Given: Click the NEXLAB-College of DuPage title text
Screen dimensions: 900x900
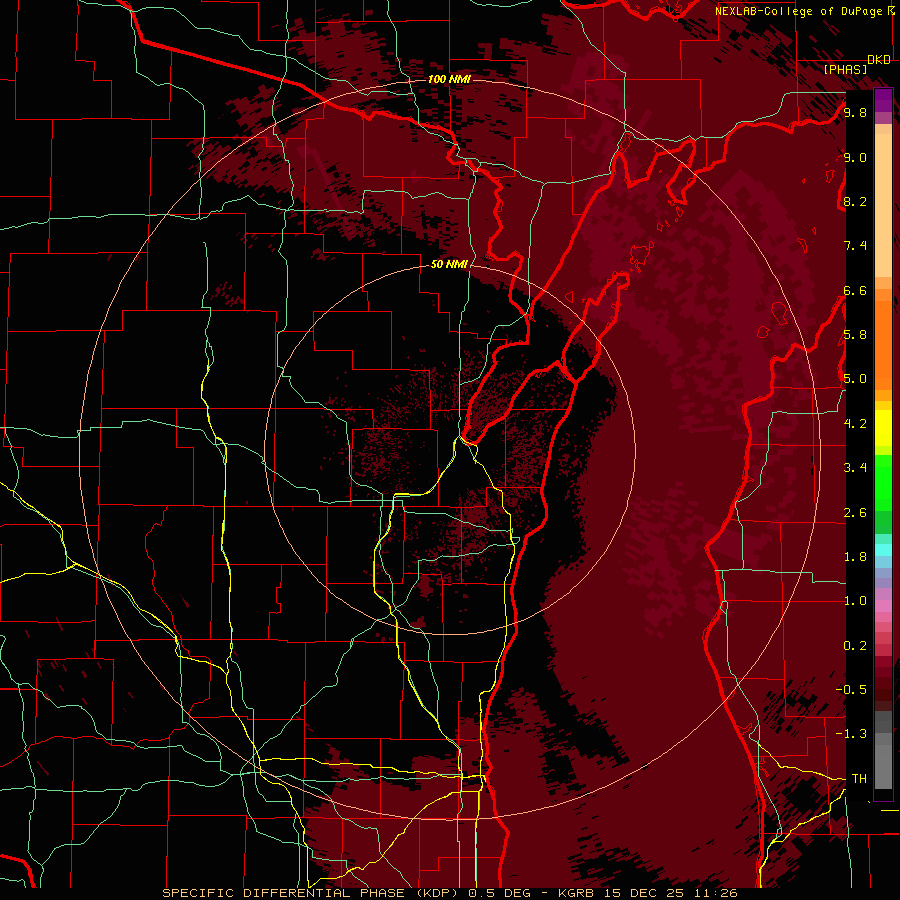Looking at the screenshot, I should (x=799, y=11).
